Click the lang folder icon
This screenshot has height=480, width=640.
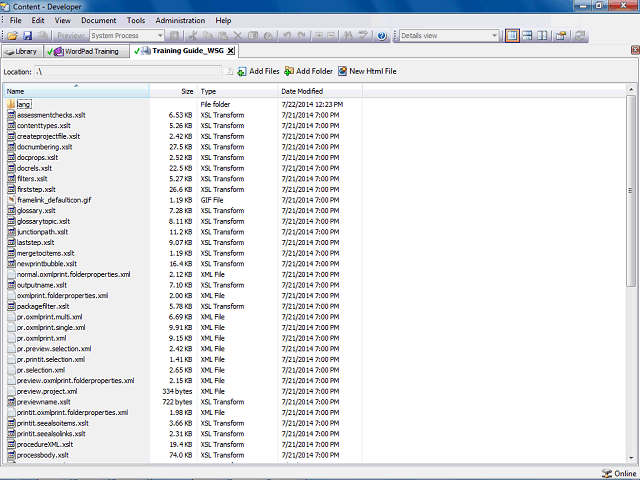tap(11, 104)
